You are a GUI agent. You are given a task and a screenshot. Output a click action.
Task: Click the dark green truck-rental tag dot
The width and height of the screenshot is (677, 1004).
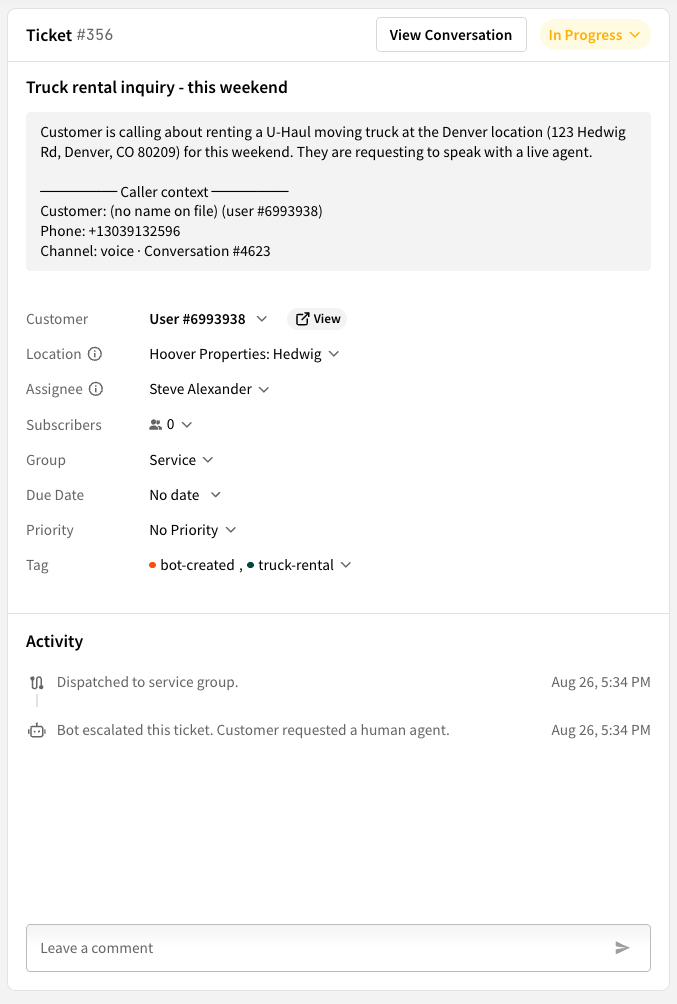250,565
